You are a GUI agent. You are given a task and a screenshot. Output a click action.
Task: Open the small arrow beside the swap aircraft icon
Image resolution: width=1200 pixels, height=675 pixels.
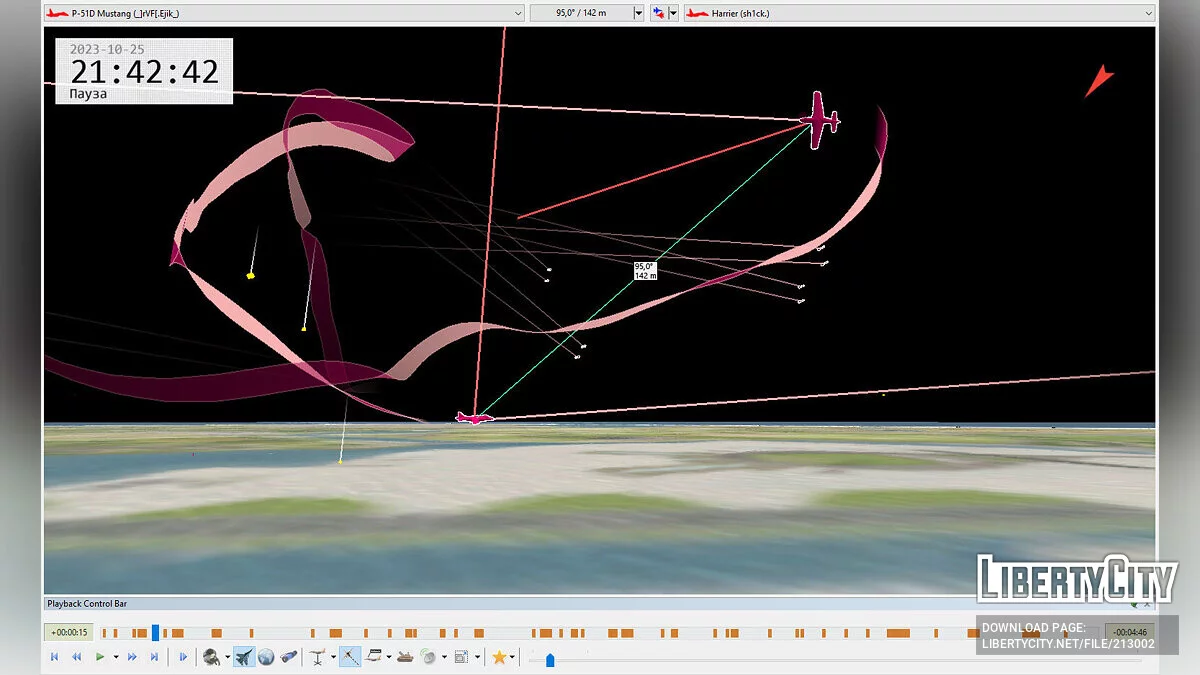click(x=673, y=13)
